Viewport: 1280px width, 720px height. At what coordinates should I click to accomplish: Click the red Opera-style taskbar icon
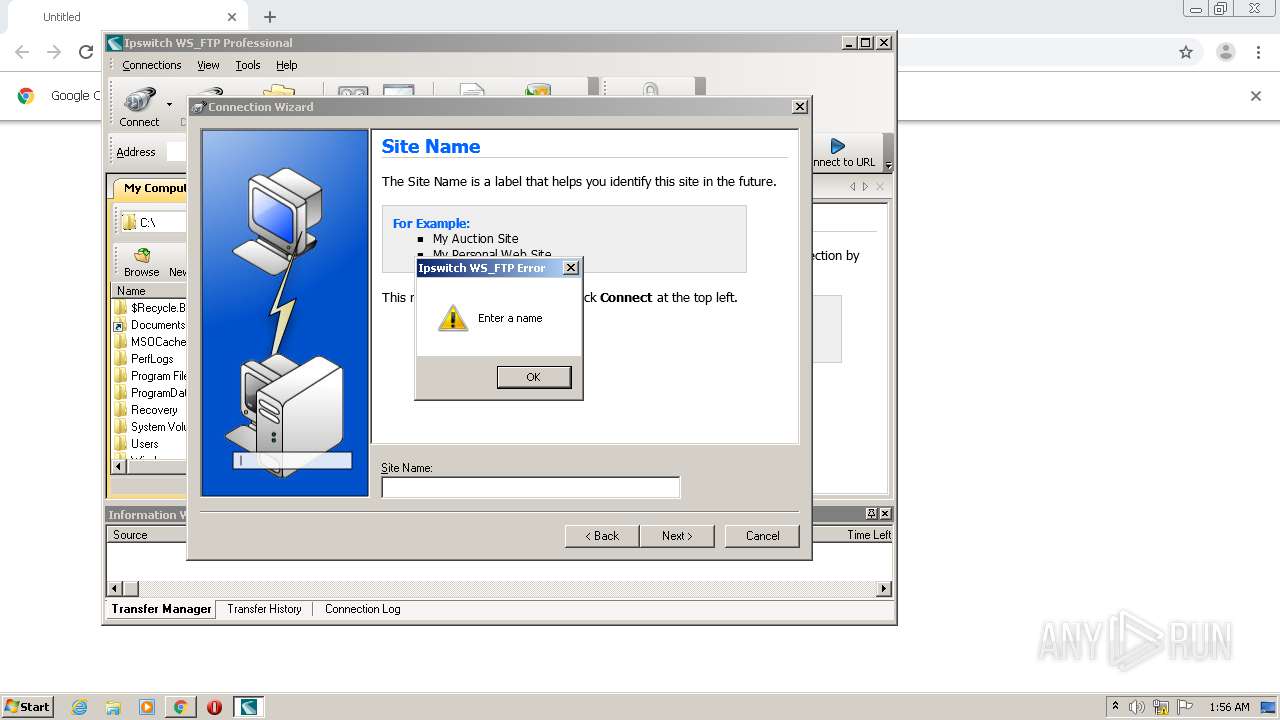214,707
